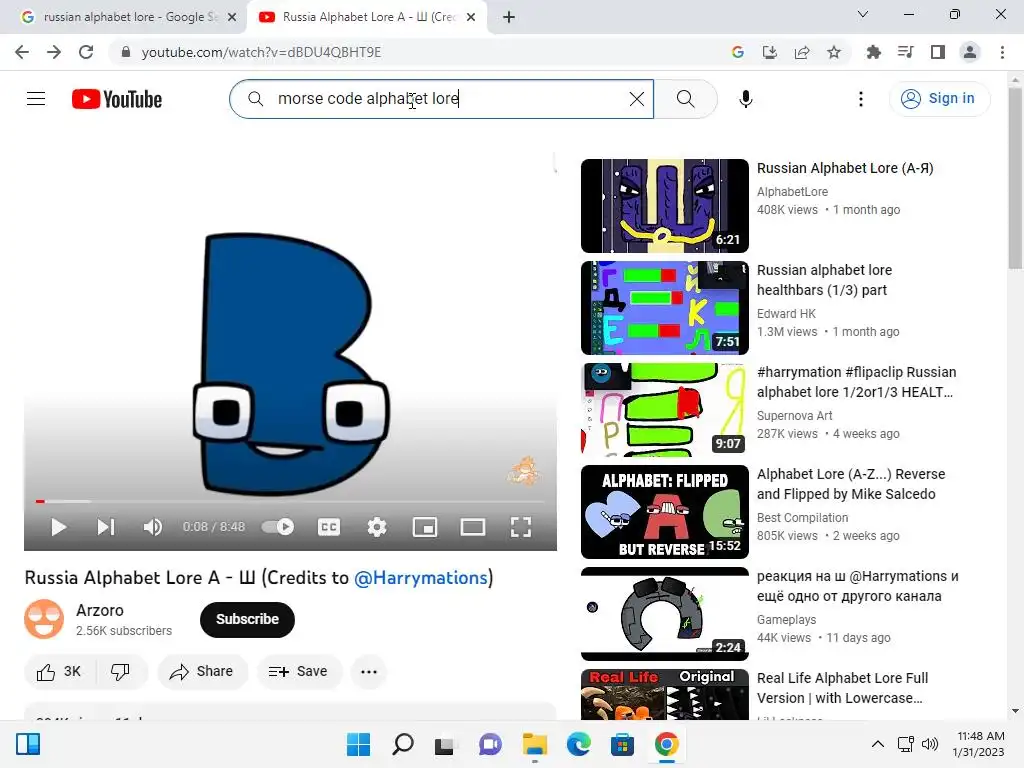
Task: Expand the tab search chevron
Action: click(x=863, y=14)
